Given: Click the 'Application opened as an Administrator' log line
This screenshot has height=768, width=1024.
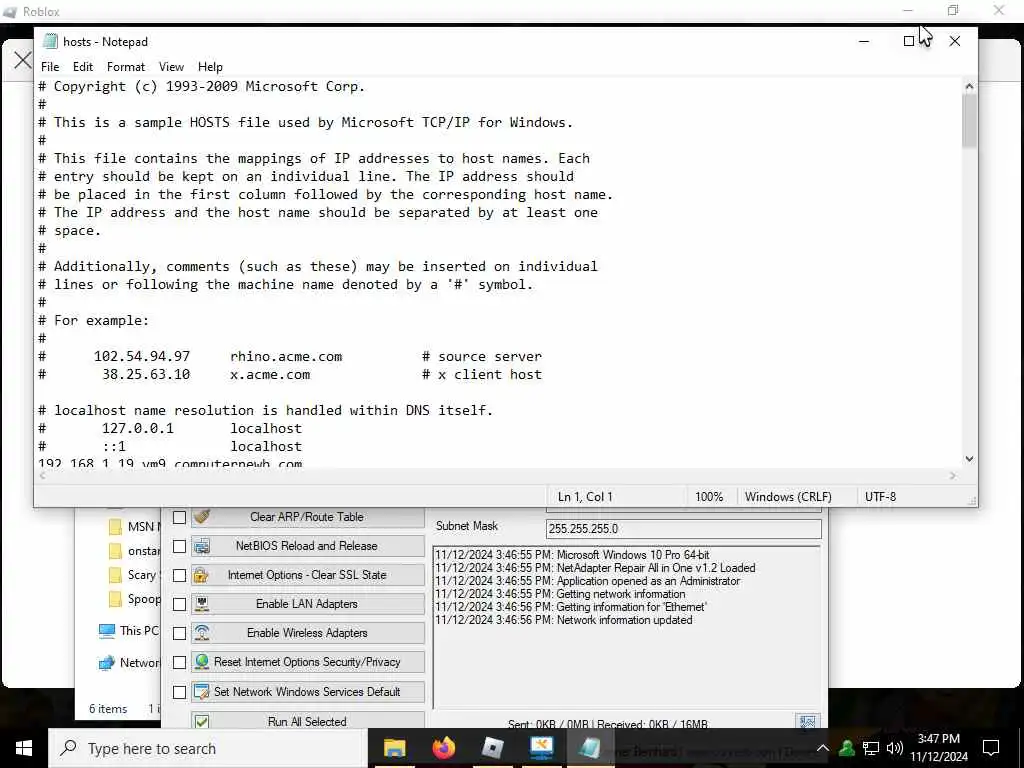Looking at the screenshot, I should coord(588,581).
